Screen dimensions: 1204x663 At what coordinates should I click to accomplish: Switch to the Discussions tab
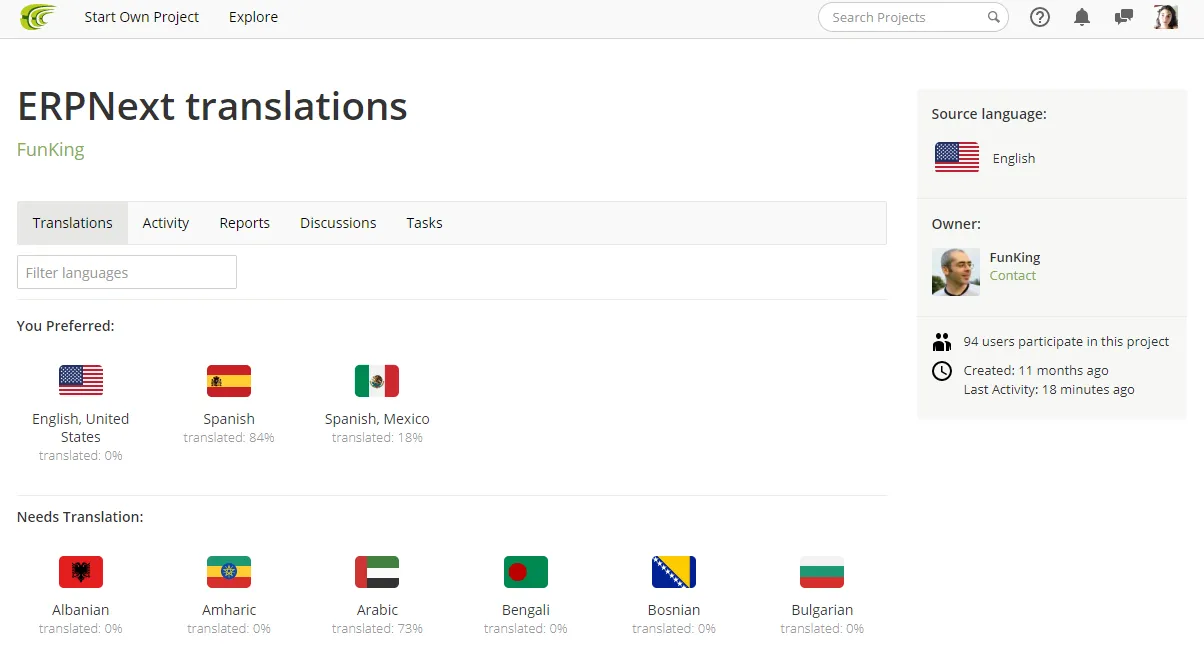pos(338,223)
